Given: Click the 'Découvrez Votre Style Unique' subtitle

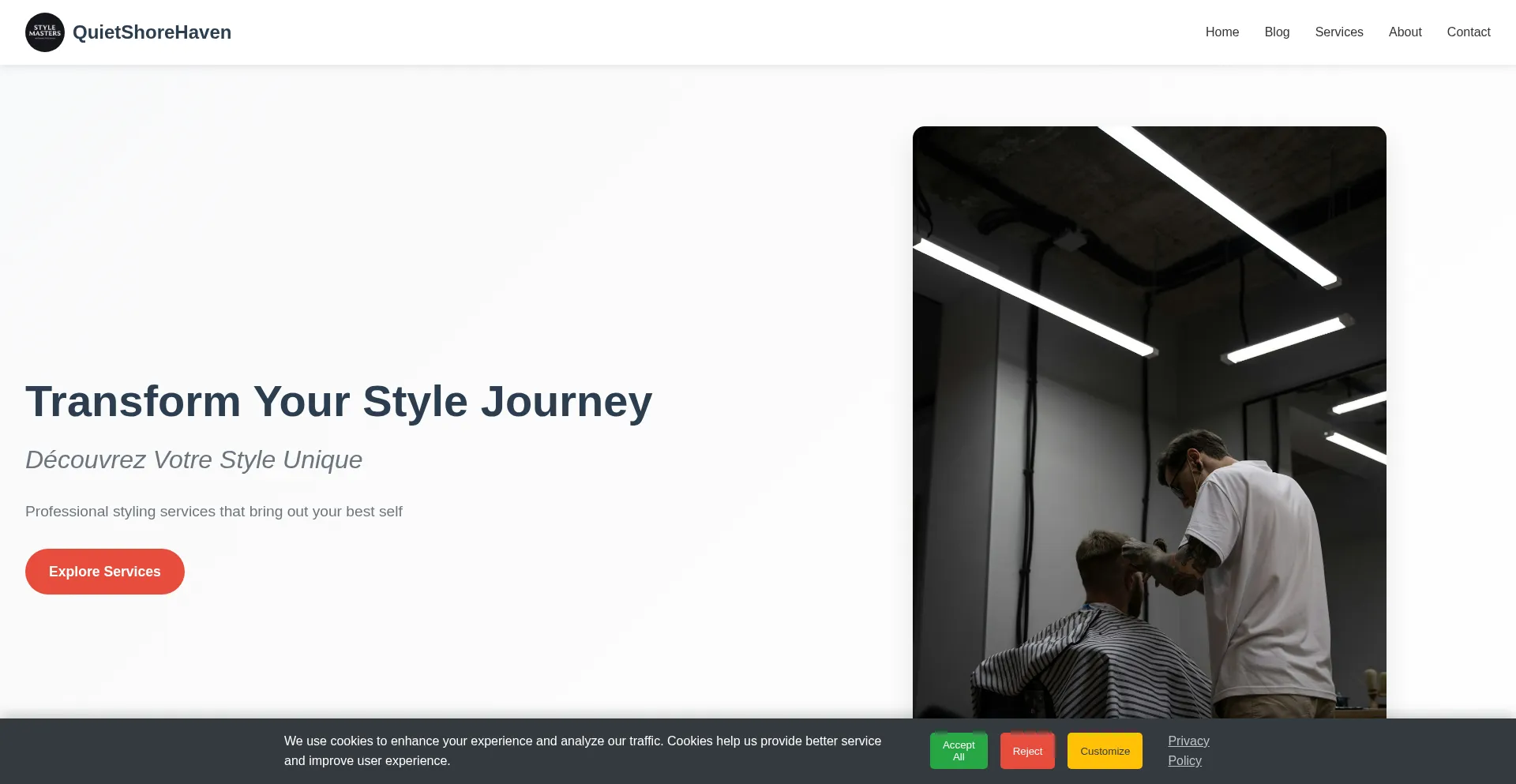Looking at the screenshot, I should coord(193,460).
